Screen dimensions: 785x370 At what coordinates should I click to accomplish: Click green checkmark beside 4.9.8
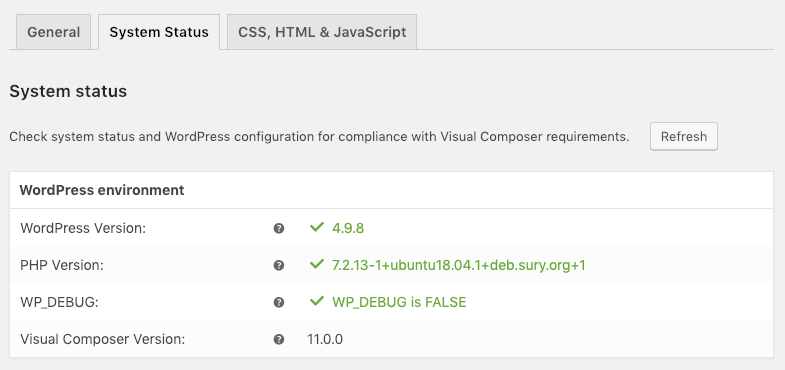point(317,227)
